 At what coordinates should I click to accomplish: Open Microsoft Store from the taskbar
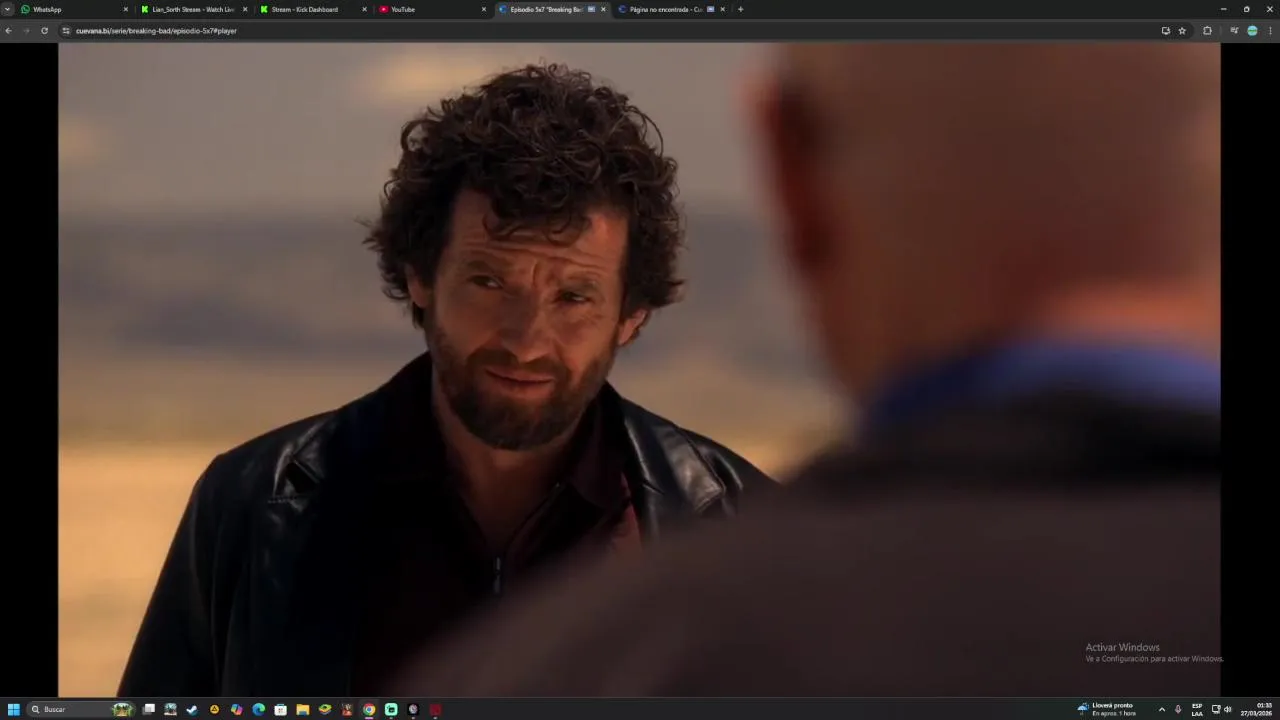point(280,709)
